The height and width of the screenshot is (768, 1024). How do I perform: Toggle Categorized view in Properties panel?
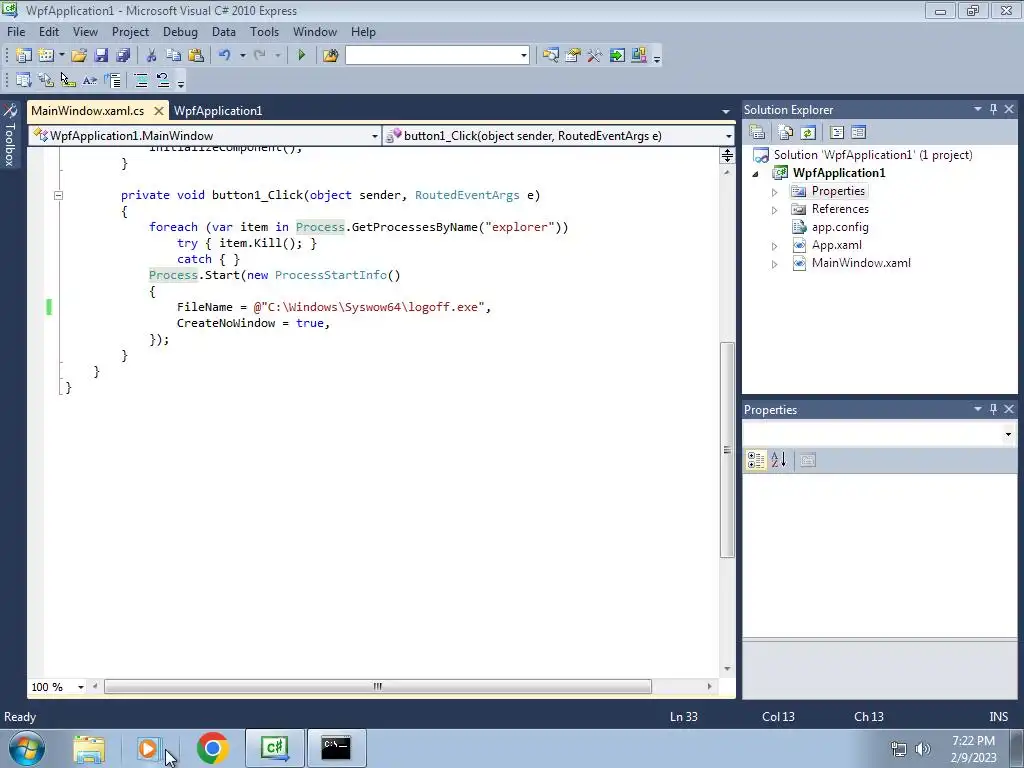pyautogui.click(x=756, y=460)
